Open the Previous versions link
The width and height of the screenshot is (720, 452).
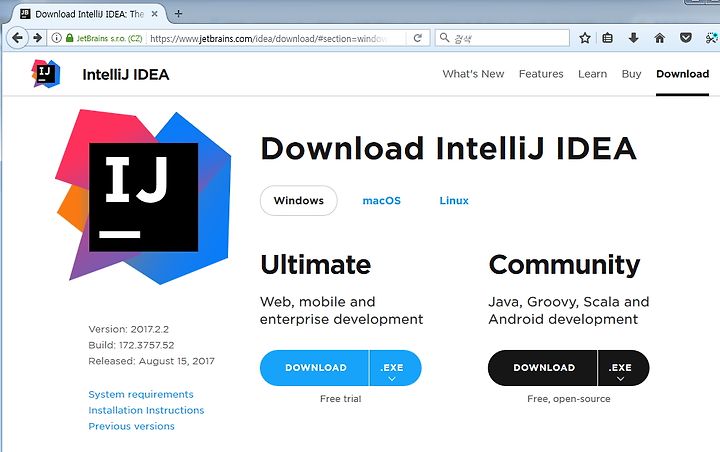(131, 426)
